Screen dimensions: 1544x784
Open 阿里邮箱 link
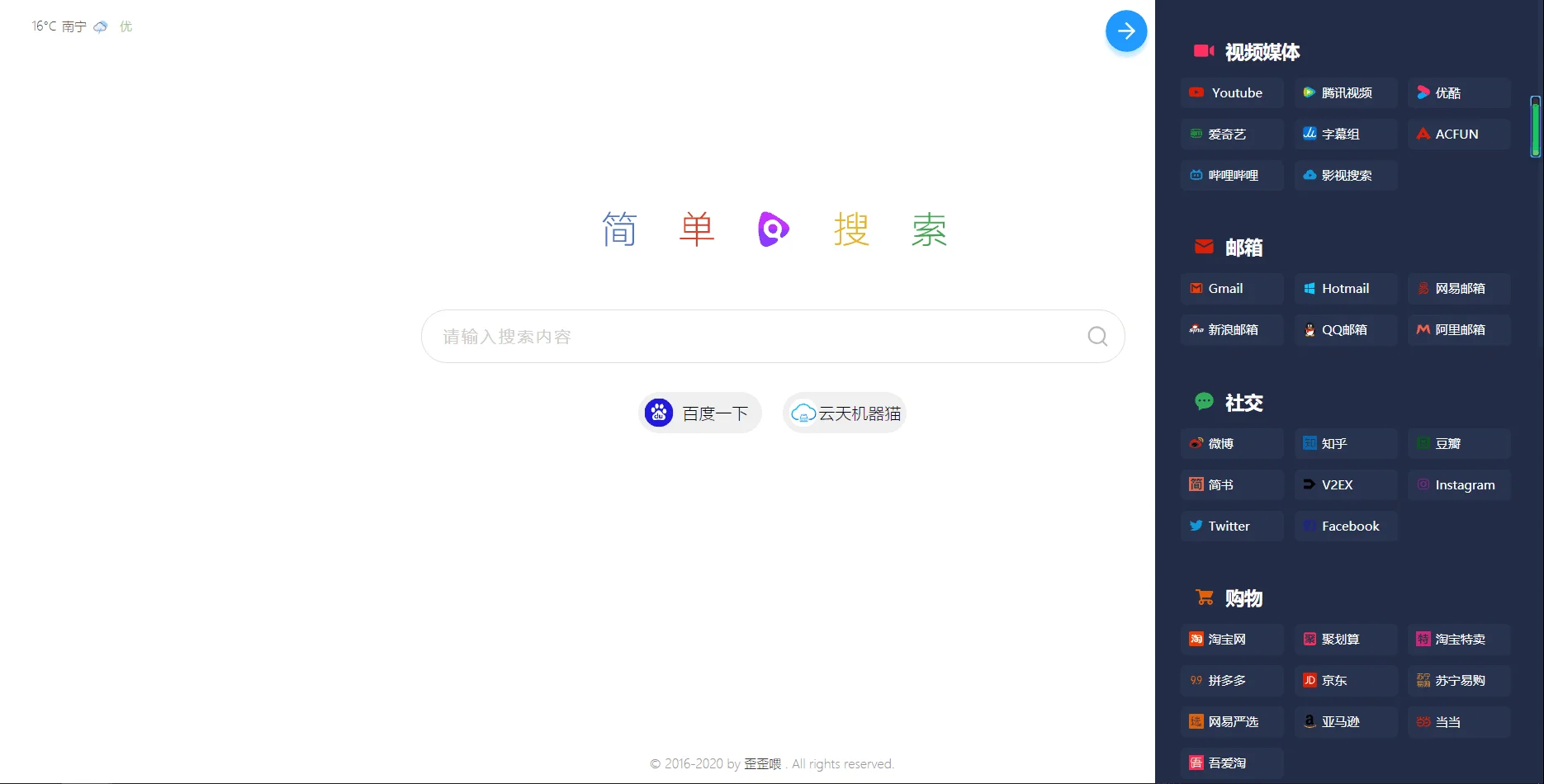(1459, 330)
